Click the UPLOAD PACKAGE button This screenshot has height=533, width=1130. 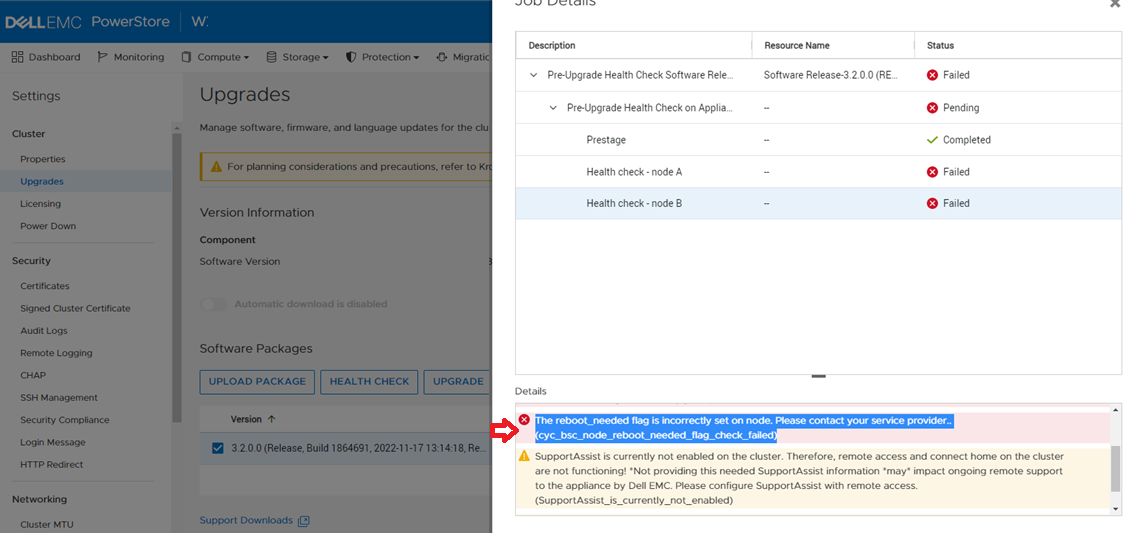[x=257, y=382]
